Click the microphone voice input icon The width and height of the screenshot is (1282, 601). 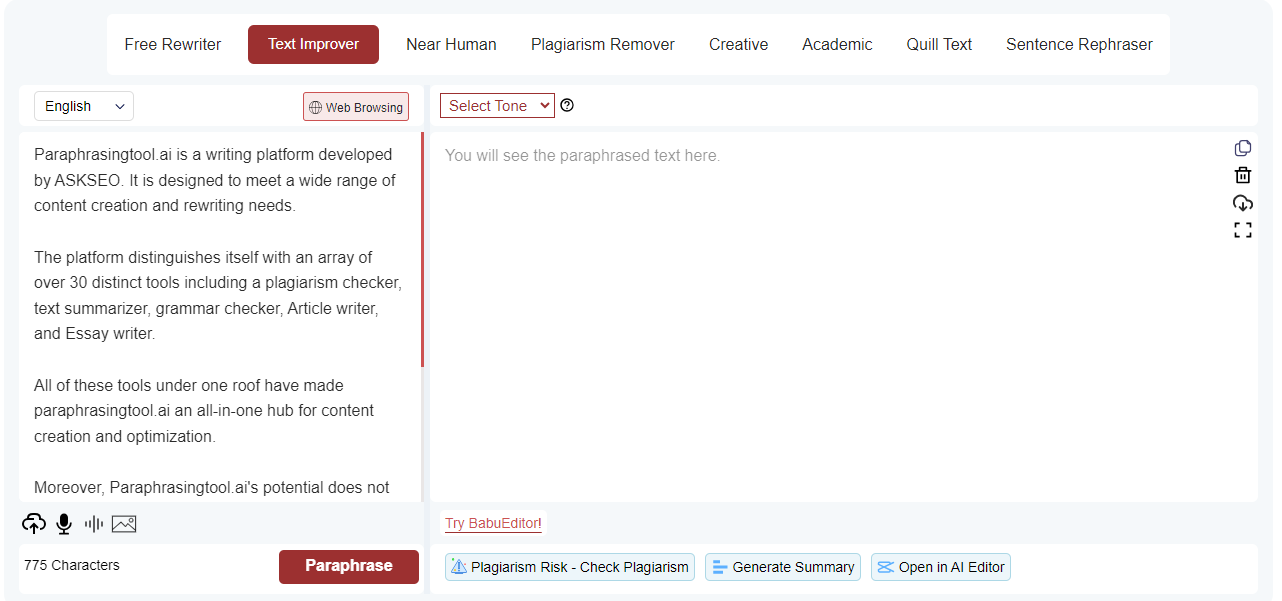coord(64,523)
